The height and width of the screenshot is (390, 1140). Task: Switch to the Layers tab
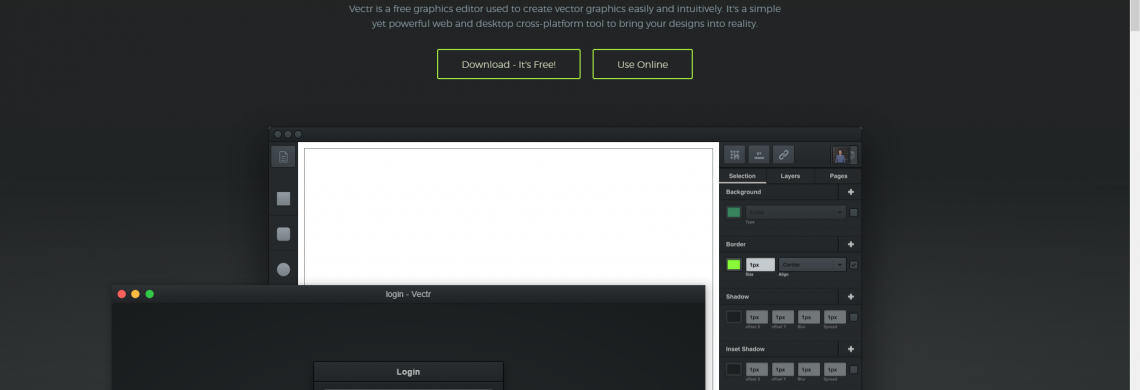[x=790, y=176]
